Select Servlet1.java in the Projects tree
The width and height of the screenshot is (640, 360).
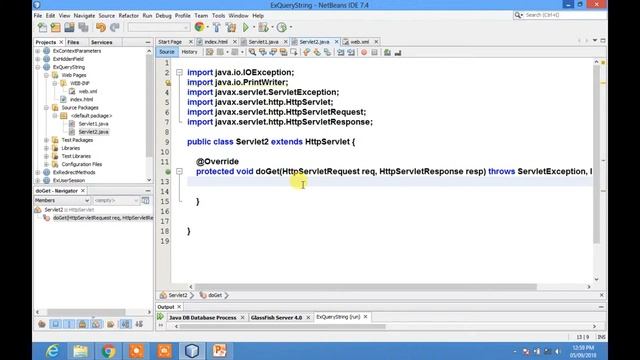point(93,124)
